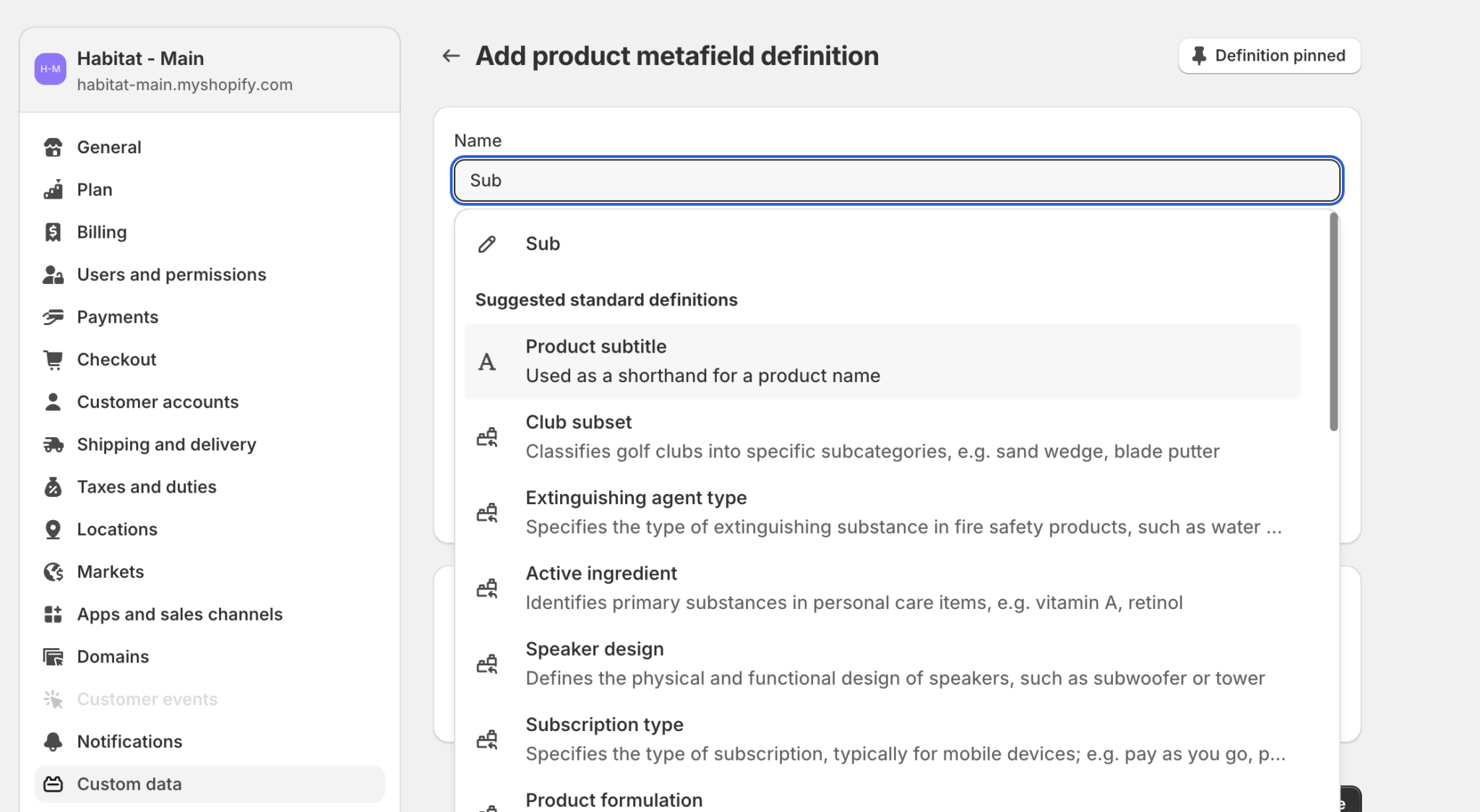This screenshot has height=812, width=1480.
Task: Click the Notifications bell icon
Action: 53,741
